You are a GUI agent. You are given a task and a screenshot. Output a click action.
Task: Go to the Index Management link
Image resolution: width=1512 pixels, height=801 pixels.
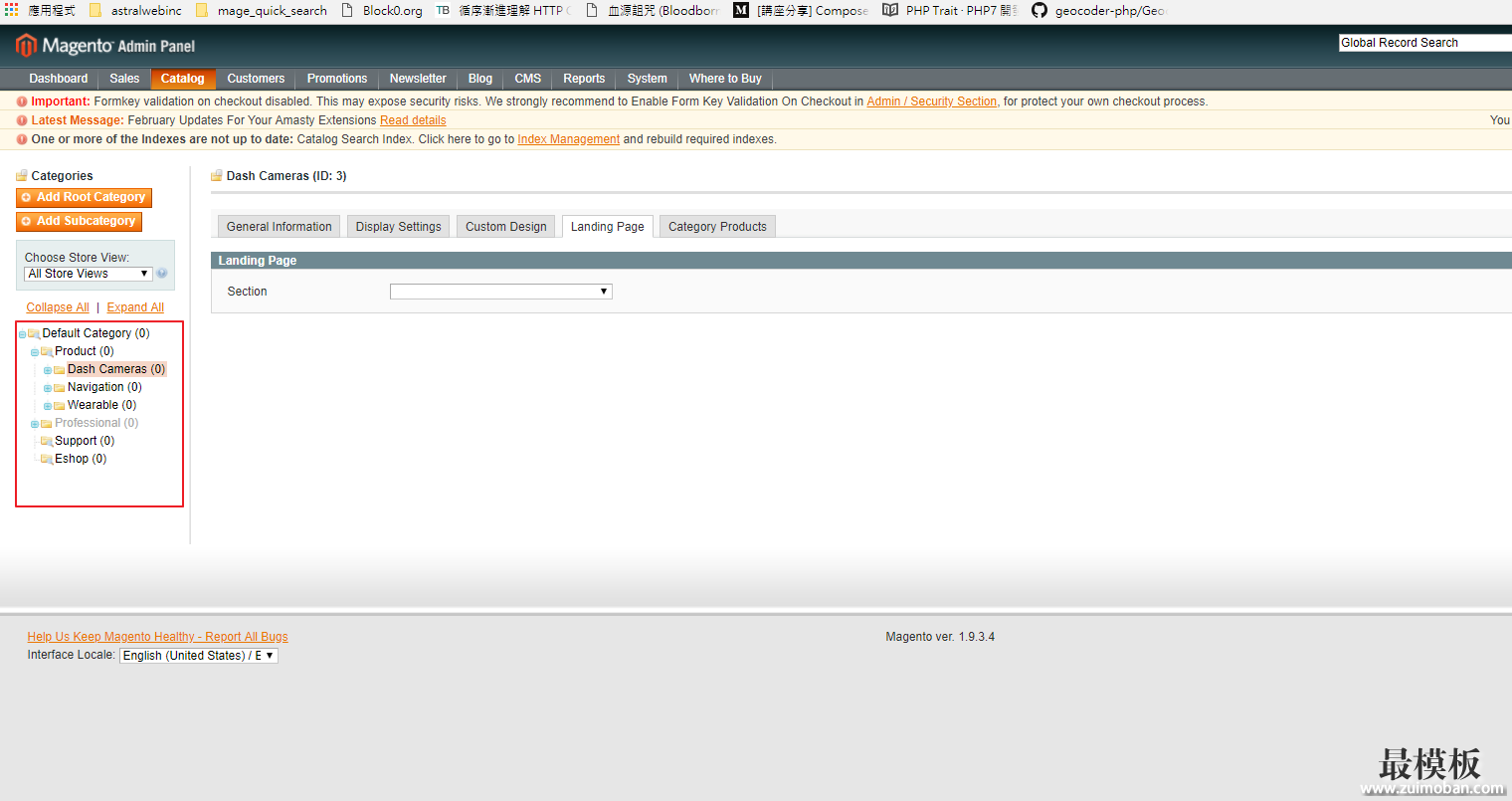pyautogui.click(x=568, y=139)
